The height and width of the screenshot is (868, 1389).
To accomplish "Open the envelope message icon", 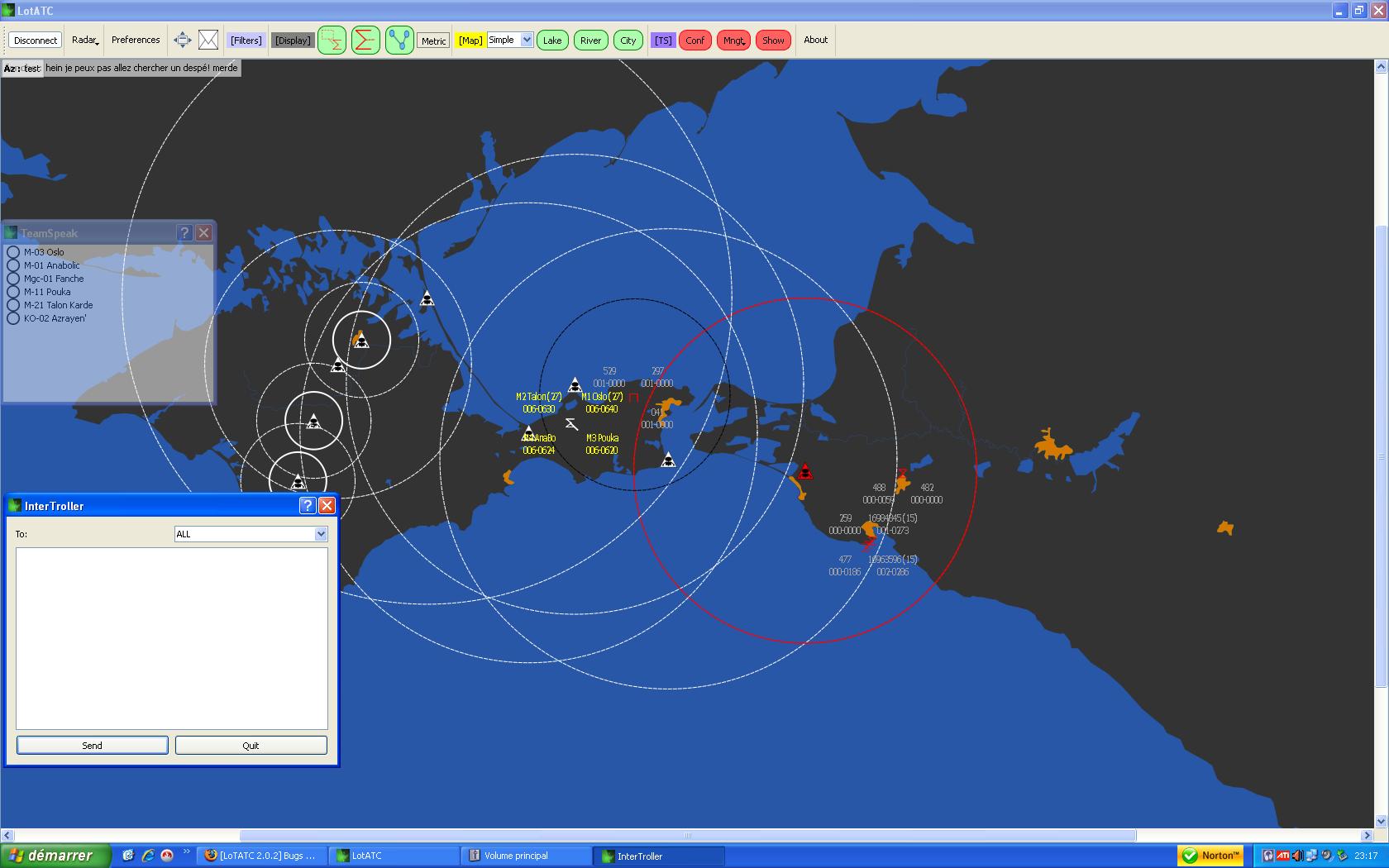I will click(x=208, y=40).
